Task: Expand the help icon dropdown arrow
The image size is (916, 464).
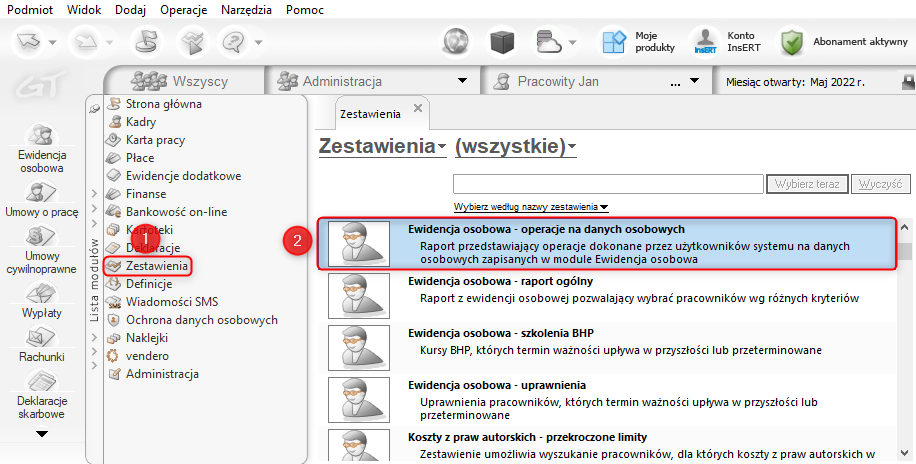Action: point(258,43)
